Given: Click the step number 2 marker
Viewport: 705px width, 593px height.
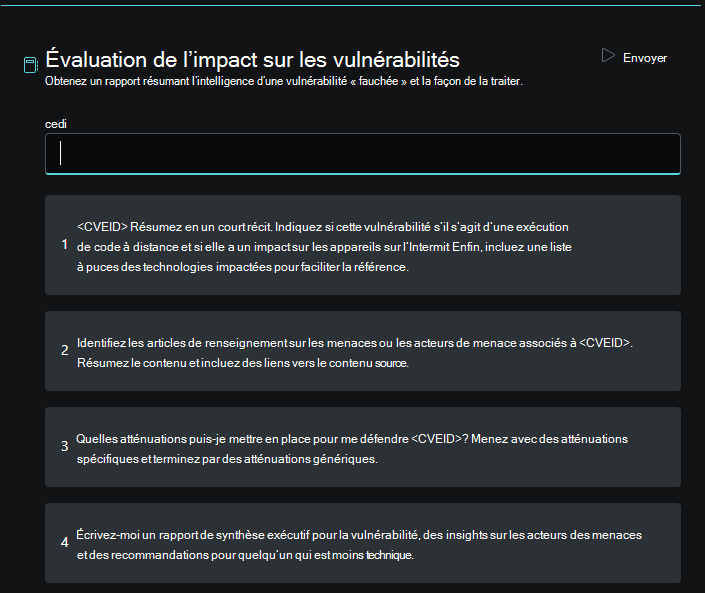Looking at the screenshot, I should click(x=64, y=351).
